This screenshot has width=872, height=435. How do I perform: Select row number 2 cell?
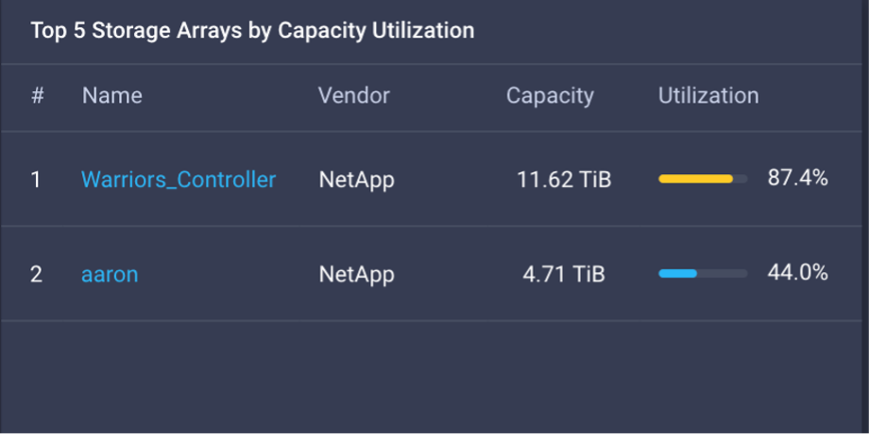[36, 274]
